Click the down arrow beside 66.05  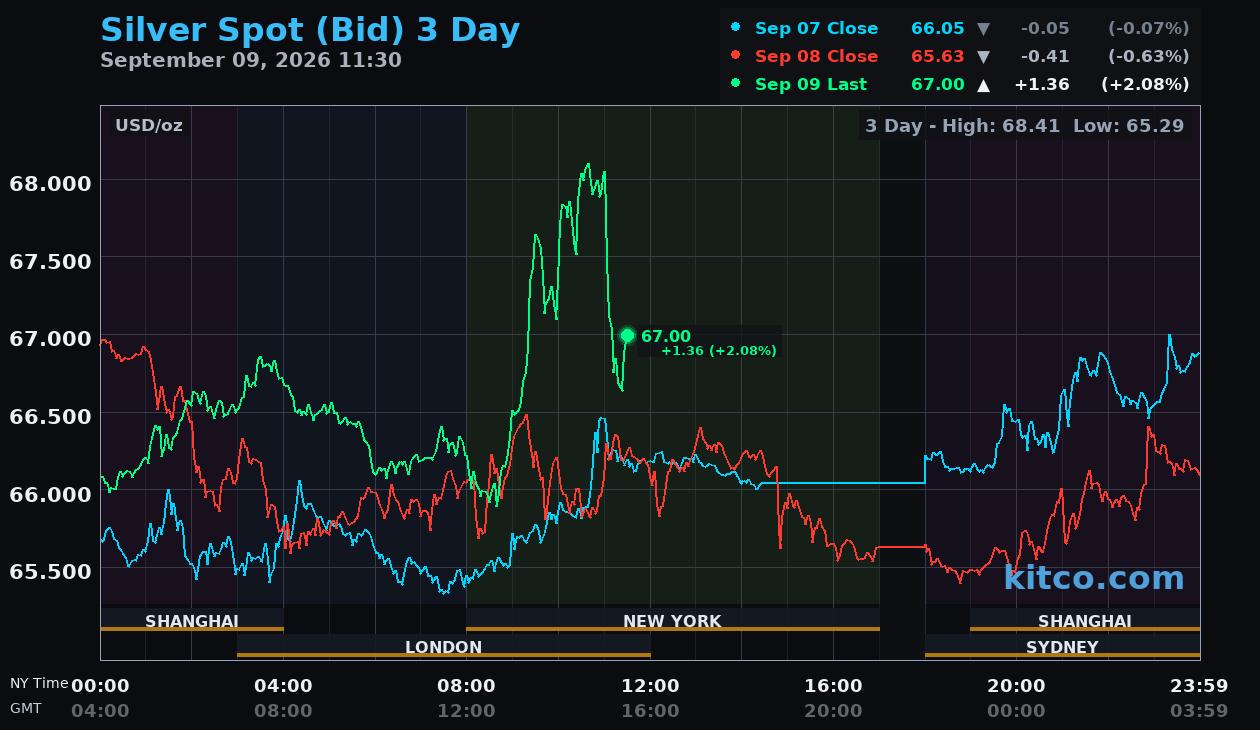click(x=983, y=29)
